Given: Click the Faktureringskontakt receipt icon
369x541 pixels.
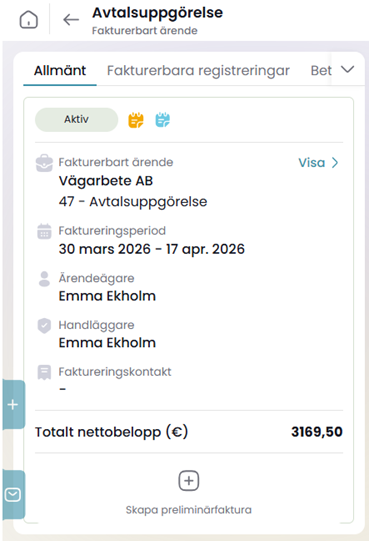Looking at the screenshot, I should [44, 373].
